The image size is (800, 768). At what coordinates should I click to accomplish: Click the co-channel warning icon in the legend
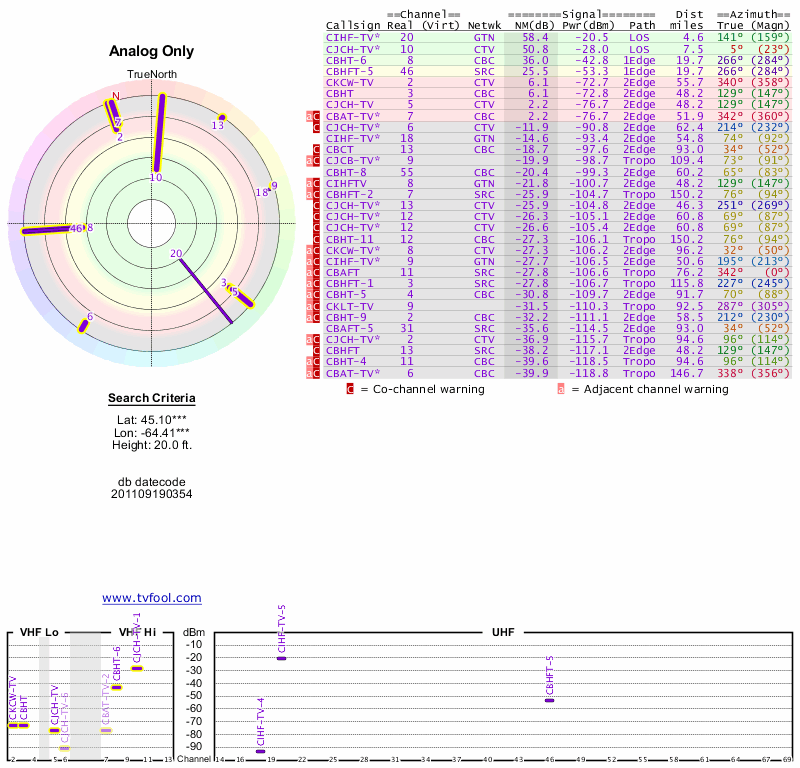click(350, 389)
